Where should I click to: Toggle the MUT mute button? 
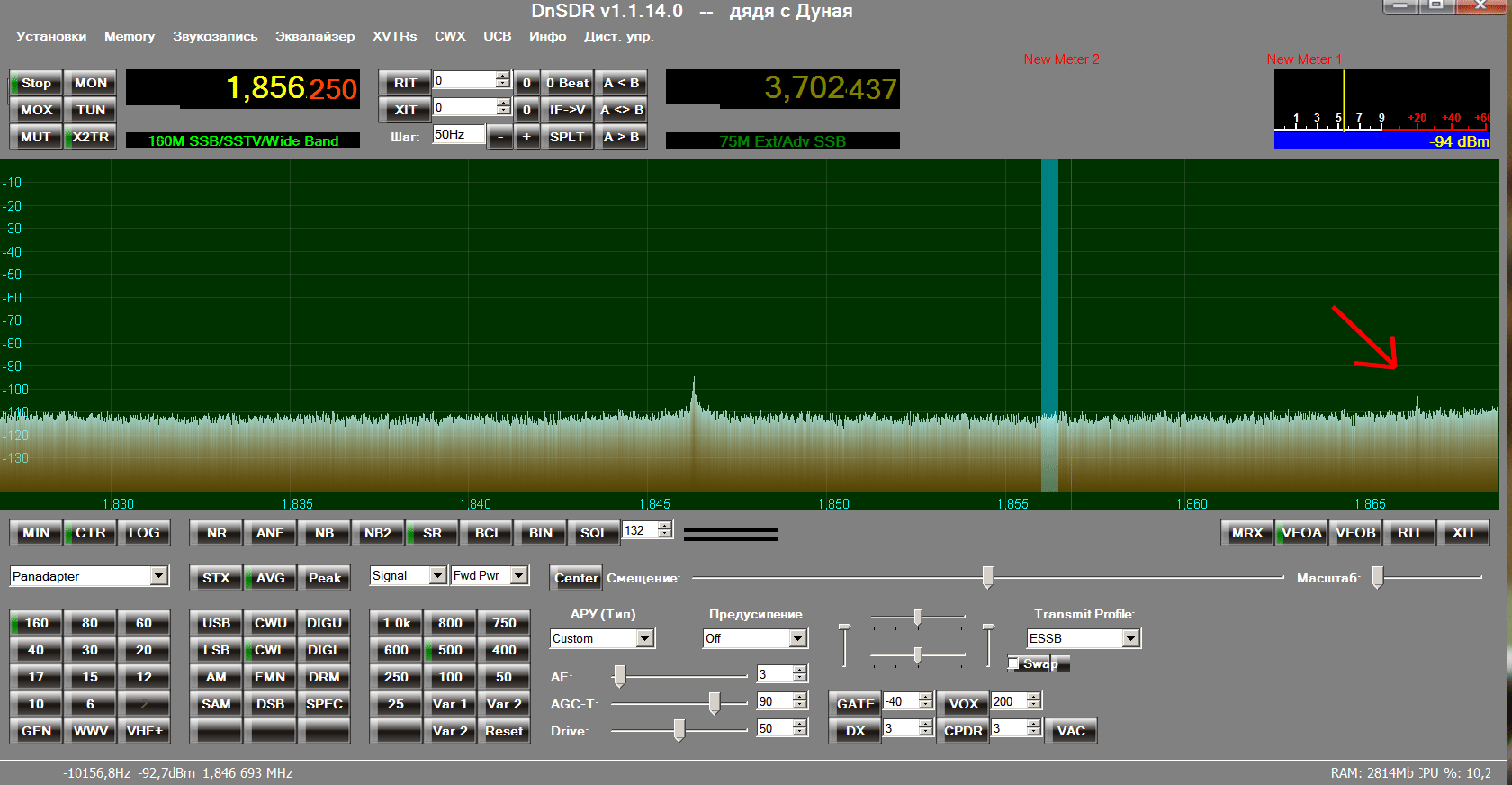(36, 137)
